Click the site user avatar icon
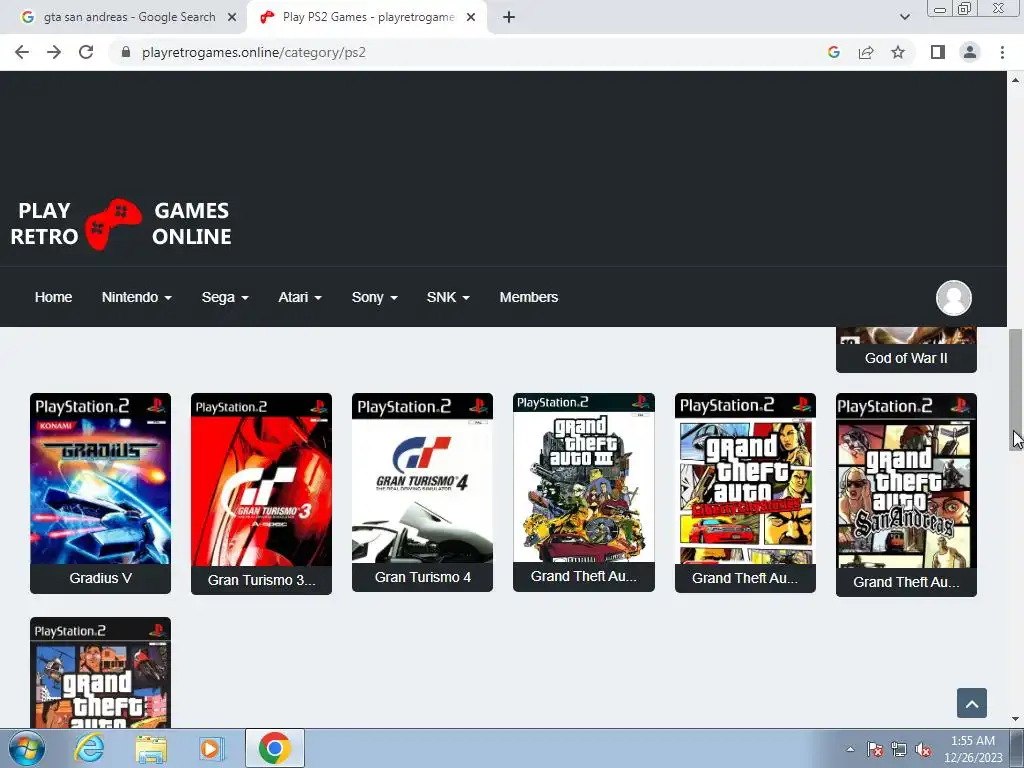The width and height of the screenshot is (1024, 768). tap(953, 298)
